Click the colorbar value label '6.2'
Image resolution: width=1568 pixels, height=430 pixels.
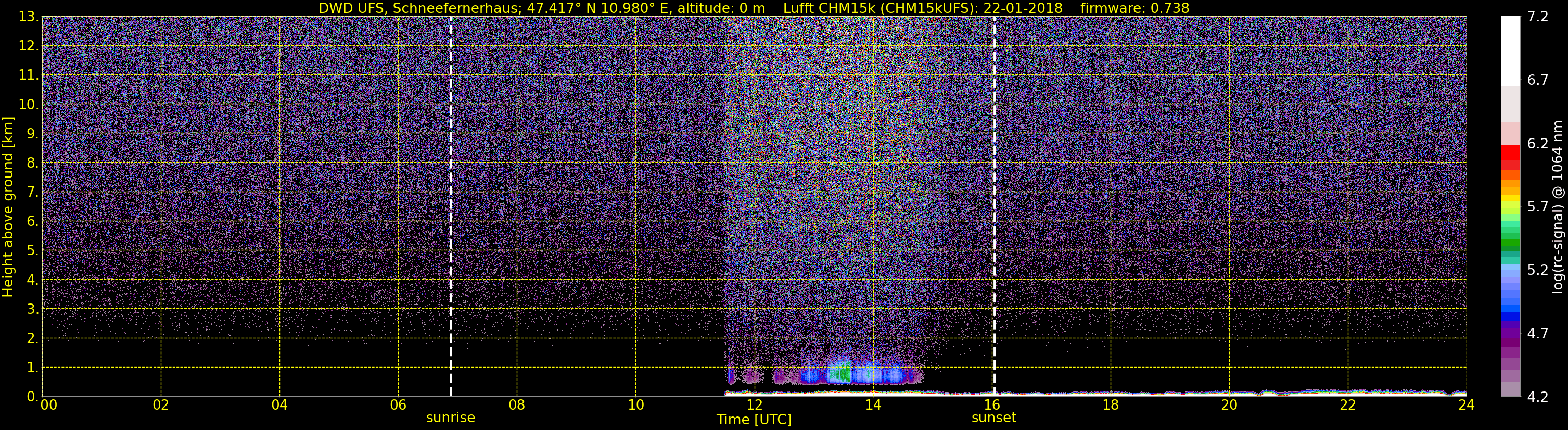coord(1538,144)
